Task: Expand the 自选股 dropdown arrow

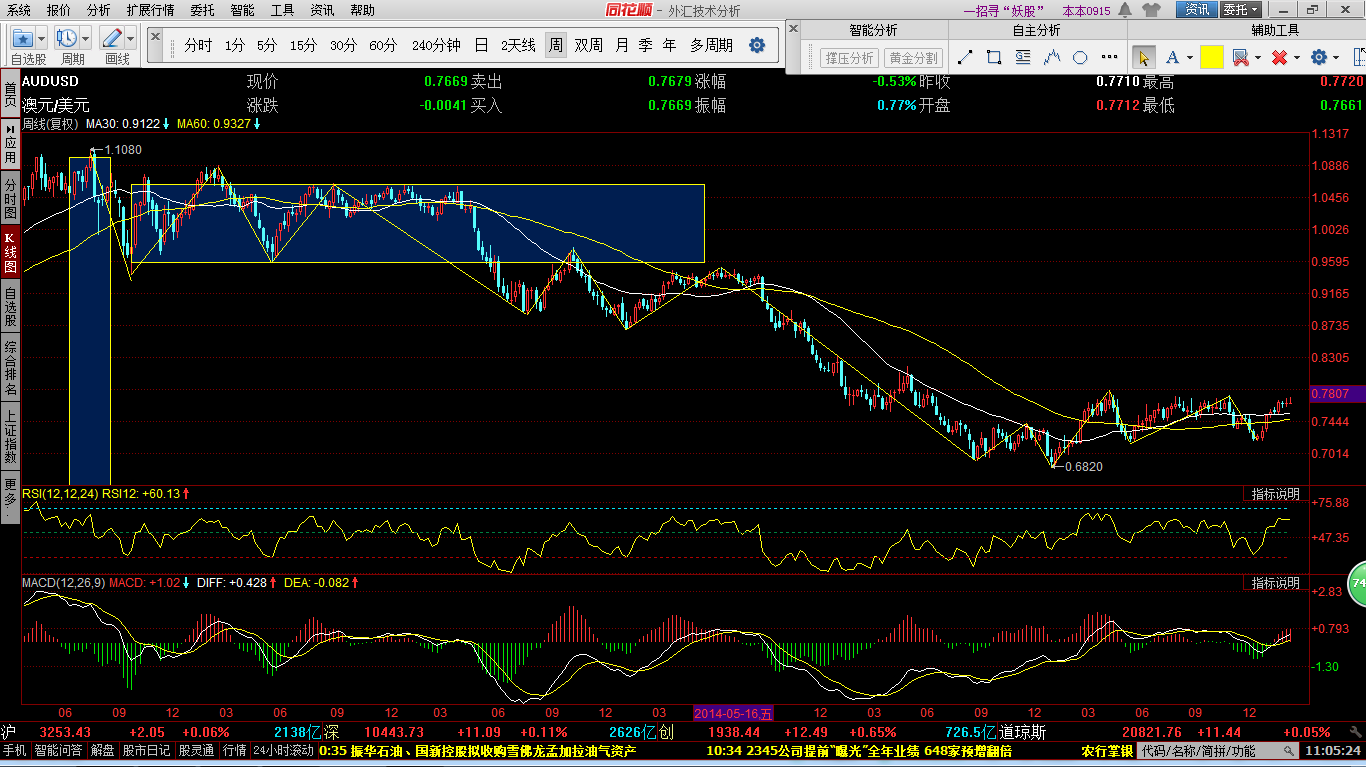Action: 41,39
